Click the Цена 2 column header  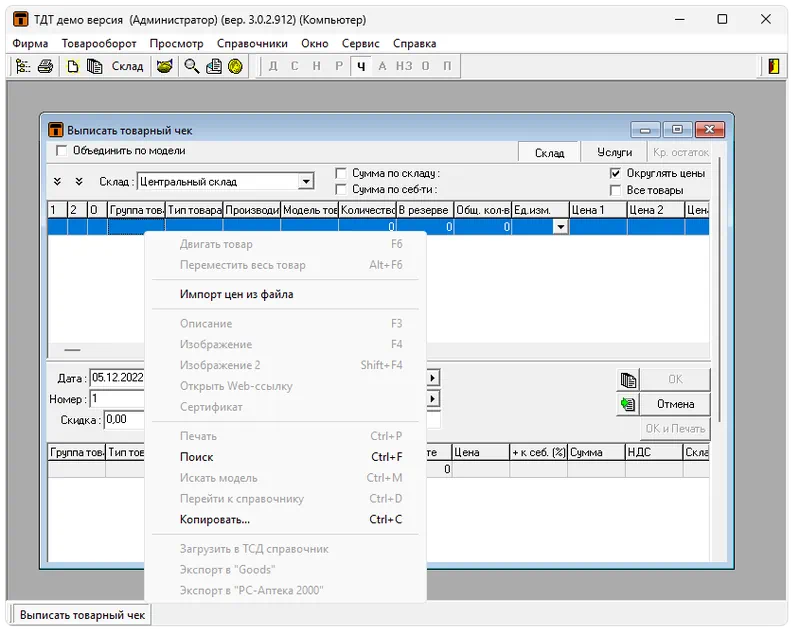coord(656,210)
